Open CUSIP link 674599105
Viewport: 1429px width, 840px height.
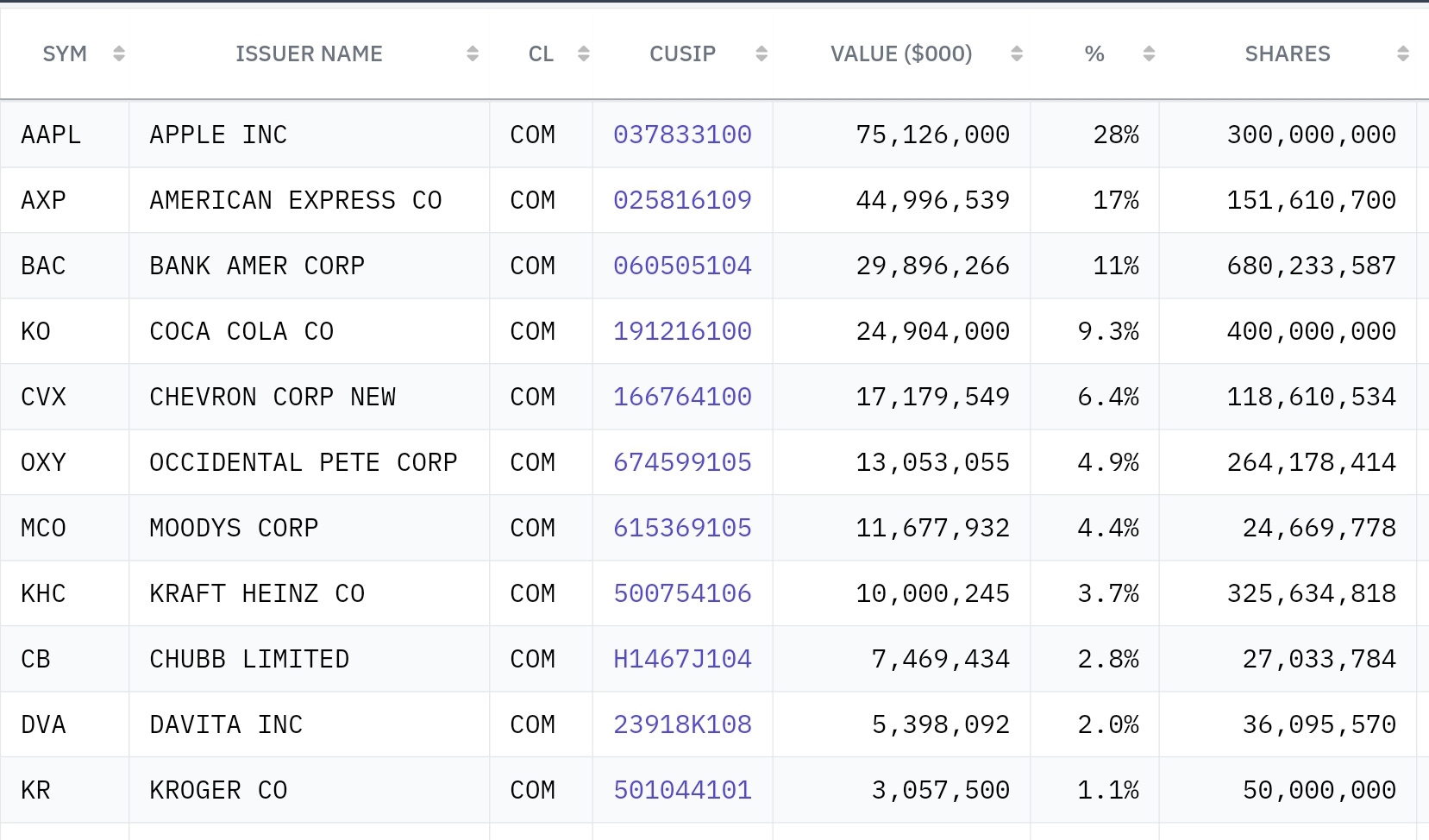(x=682, y=462)
